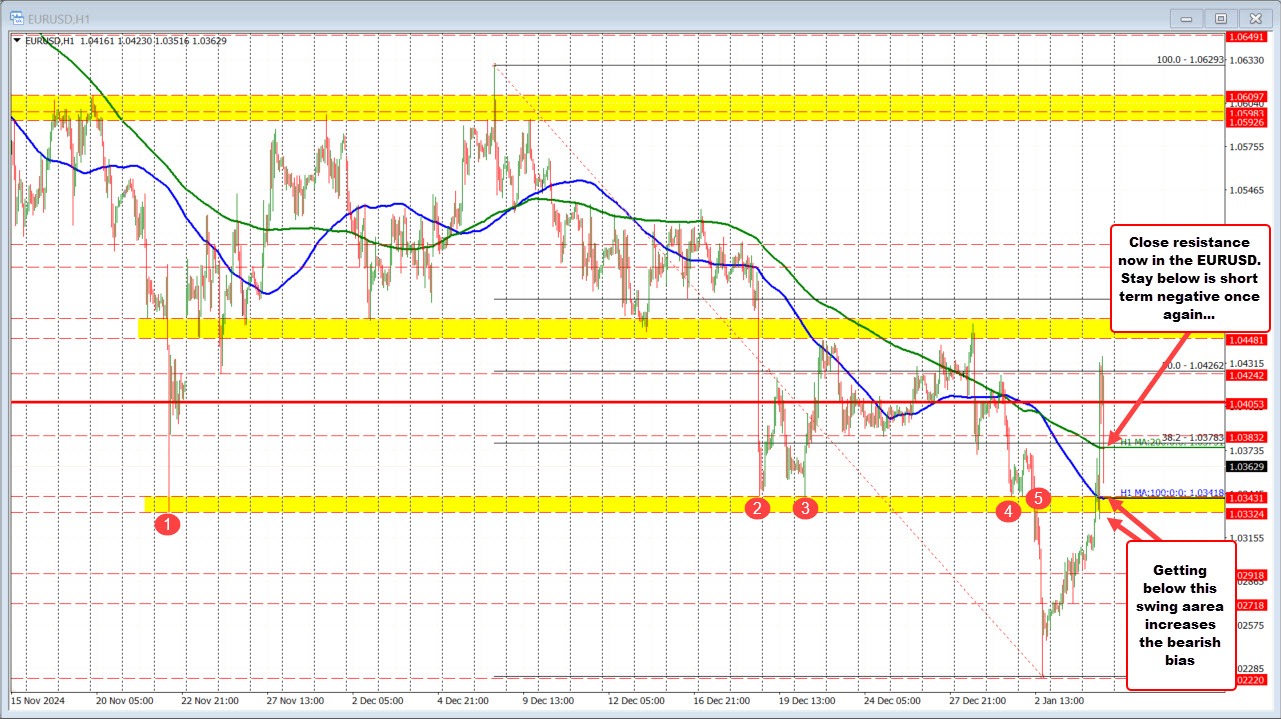Select the red circled marker 4

(1007, 510)
